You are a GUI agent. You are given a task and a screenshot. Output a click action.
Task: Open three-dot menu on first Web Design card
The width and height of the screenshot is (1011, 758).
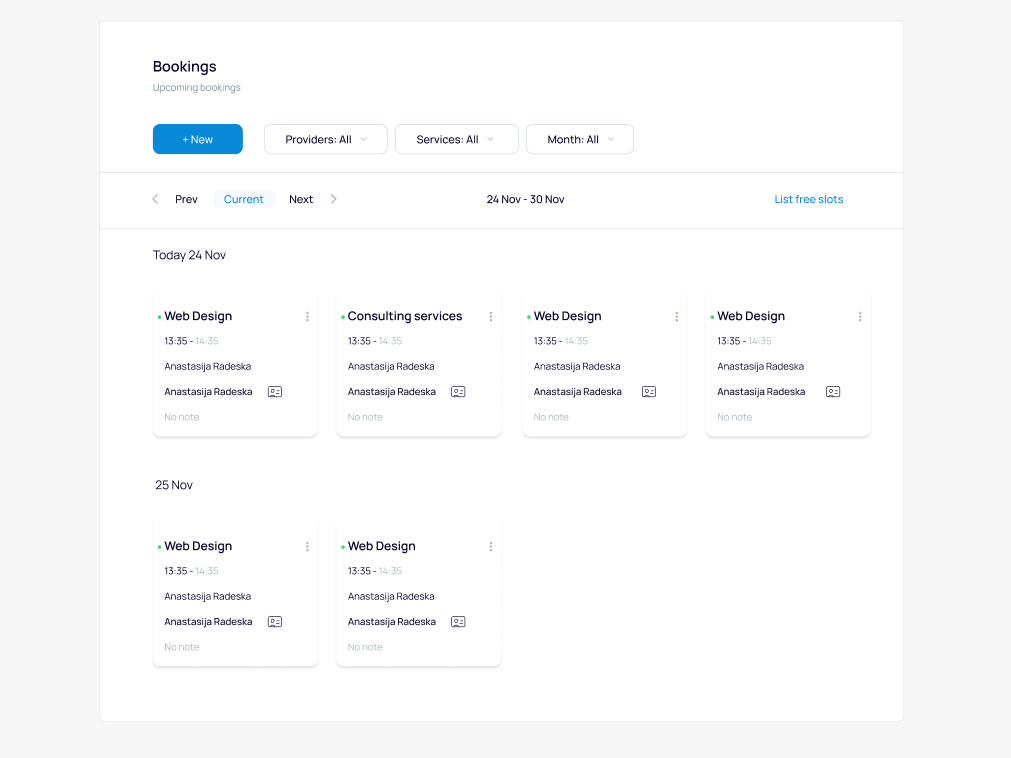click(x=307, y=317)
